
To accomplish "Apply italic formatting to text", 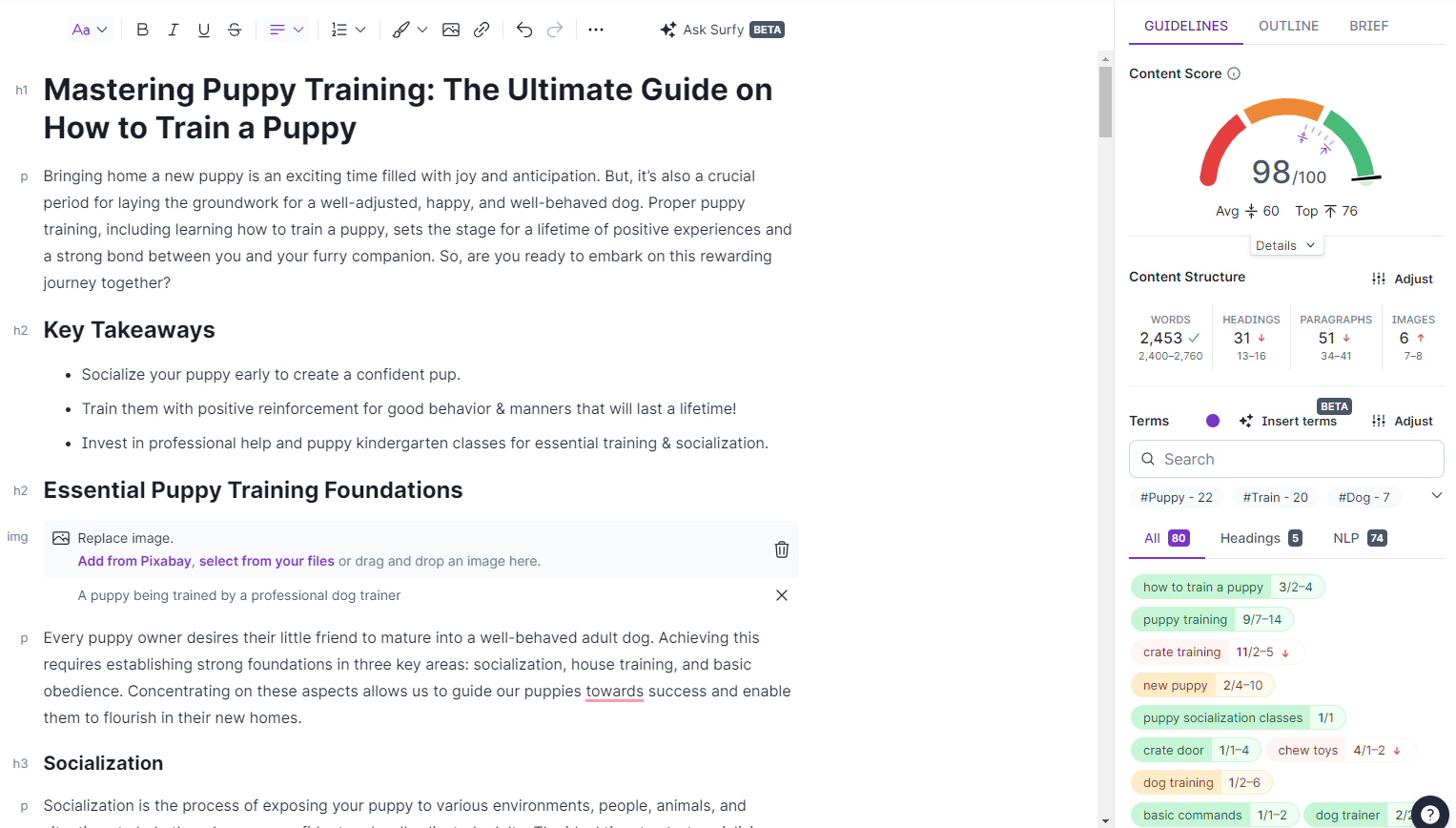I will (173, 30).
